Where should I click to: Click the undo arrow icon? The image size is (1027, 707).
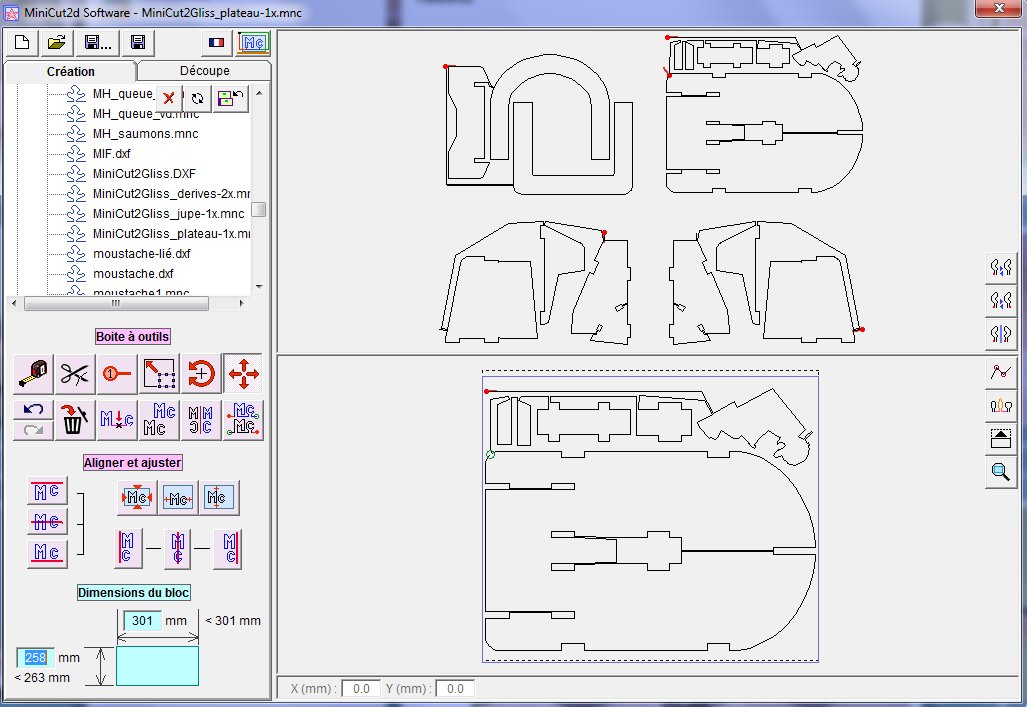coord(33,410)
